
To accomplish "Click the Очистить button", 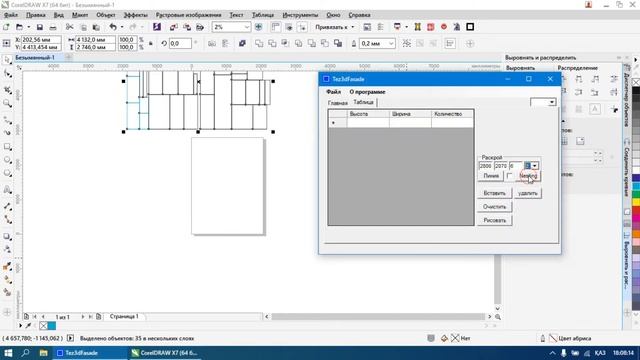I will (494, 207).
